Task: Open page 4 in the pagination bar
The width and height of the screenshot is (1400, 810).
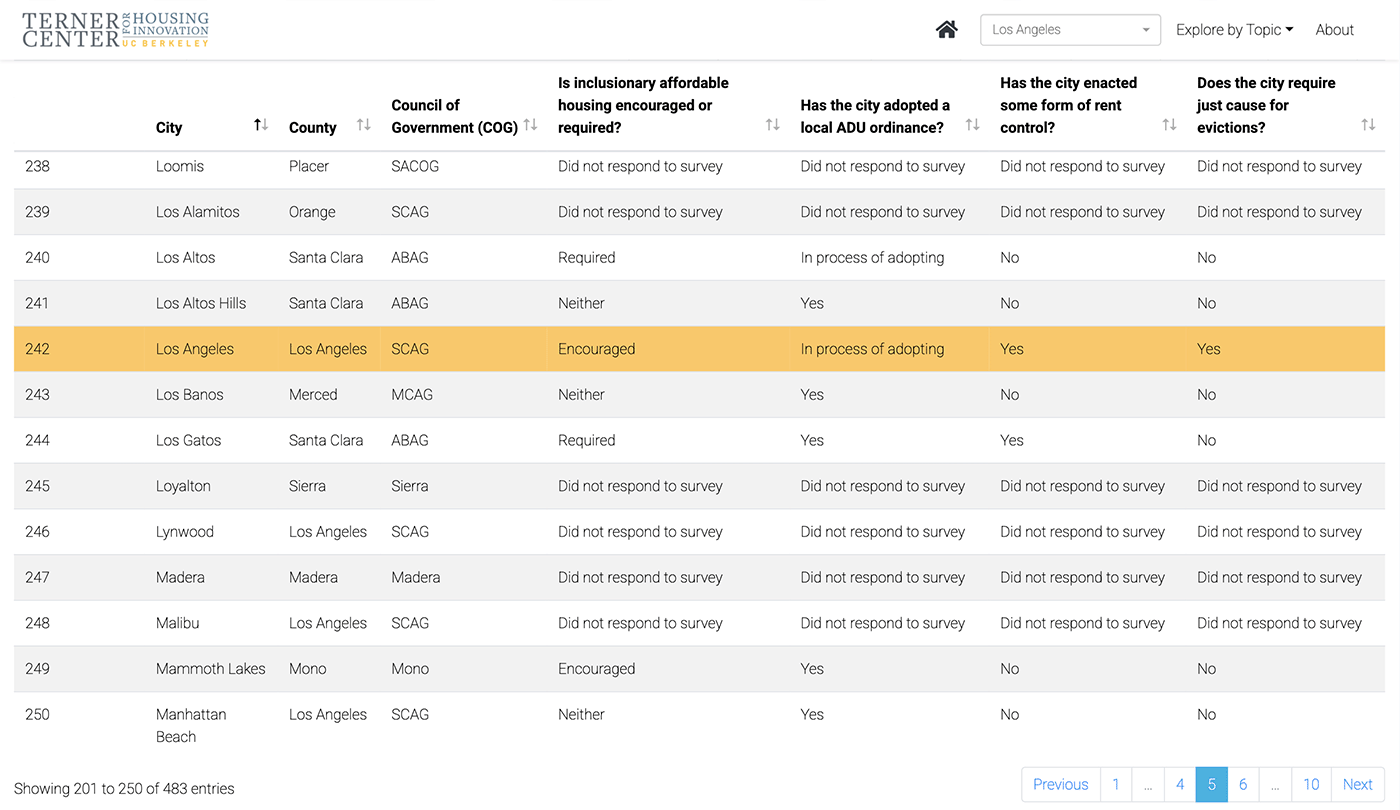Action: click(x=1180, y=784)
